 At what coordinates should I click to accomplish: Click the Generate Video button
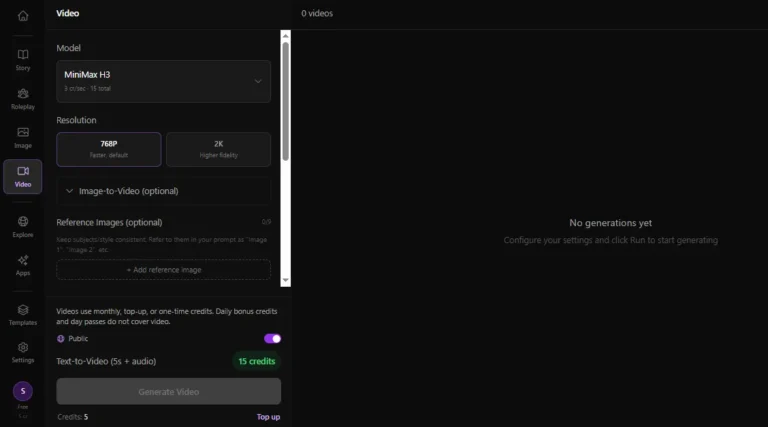pos(168,391)
